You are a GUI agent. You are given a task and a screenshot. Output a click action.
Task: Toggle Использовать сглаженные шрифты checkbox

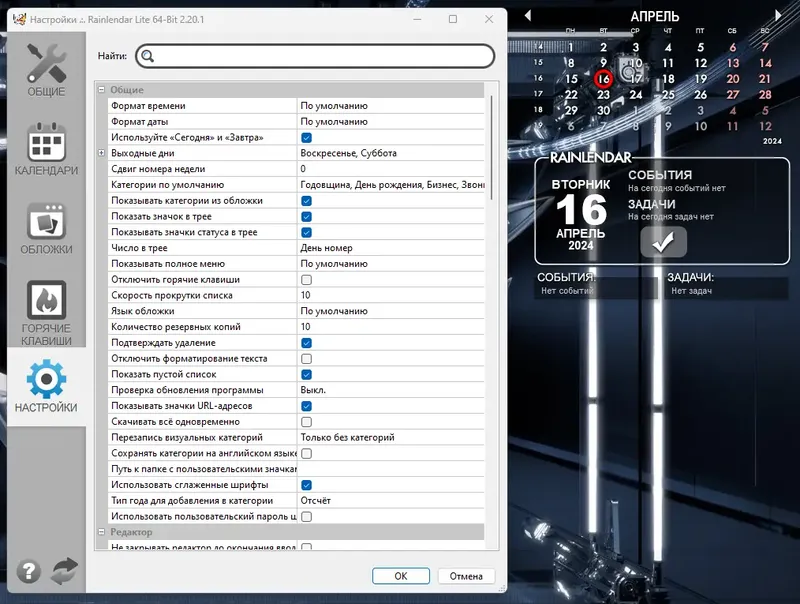(307, 485)
